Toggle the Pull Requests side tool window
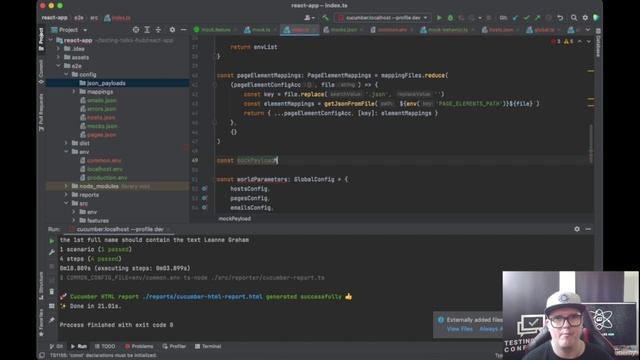 point(41,112)
